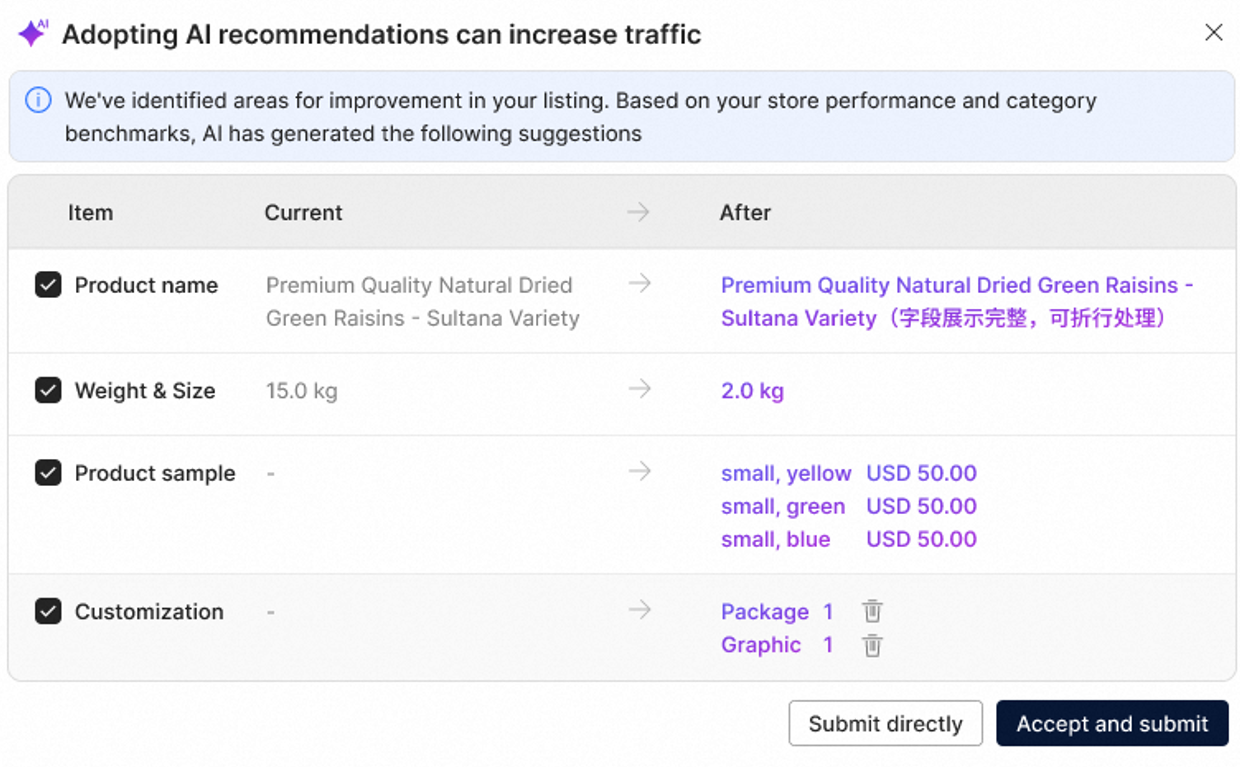Click the blue info circle icon
The height and width of the screenshot is (768, 1240).
pos(38,101)
